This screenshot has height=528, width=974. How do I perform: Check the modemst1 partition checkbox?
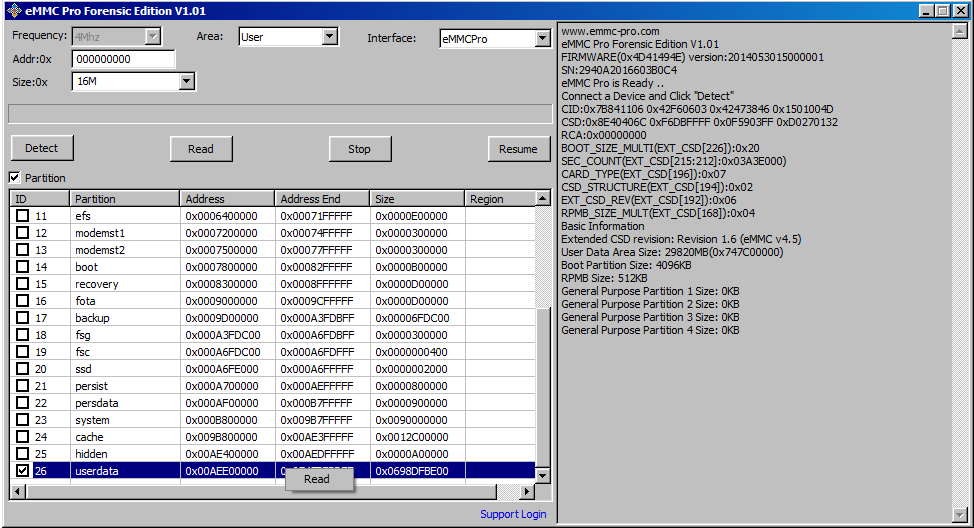pos(22,232)
